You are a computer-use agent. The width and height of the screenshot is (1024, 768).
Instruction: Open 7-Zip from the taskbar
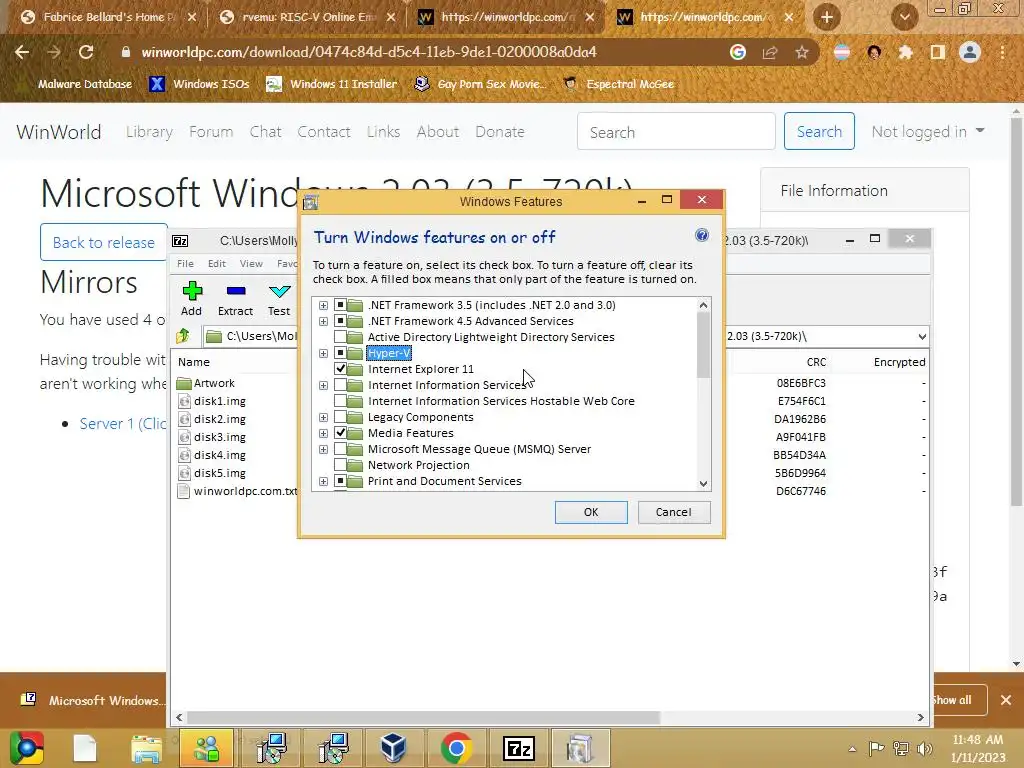(519, 748)
